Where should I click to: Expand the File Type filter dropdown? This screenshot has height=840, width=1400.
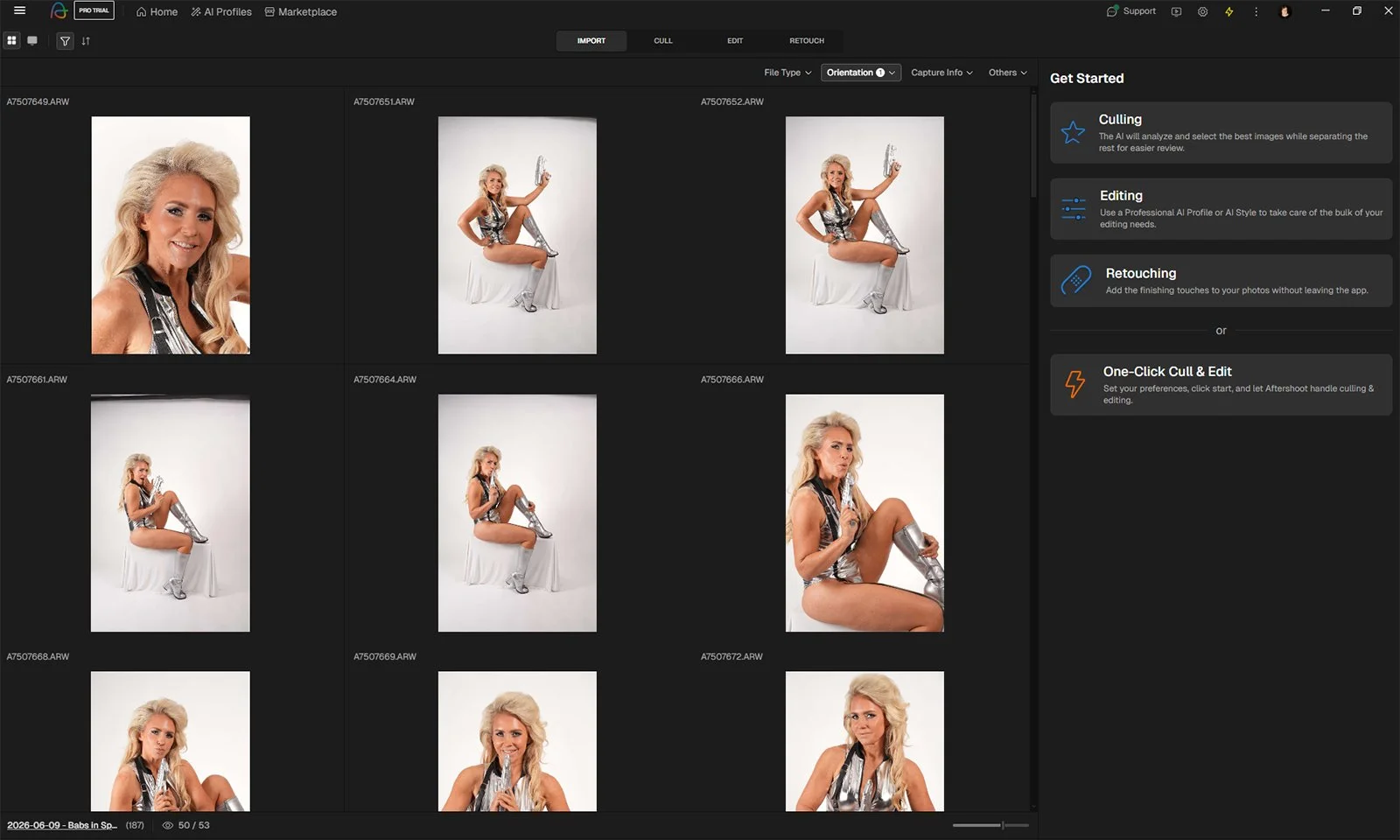[787, 73]
